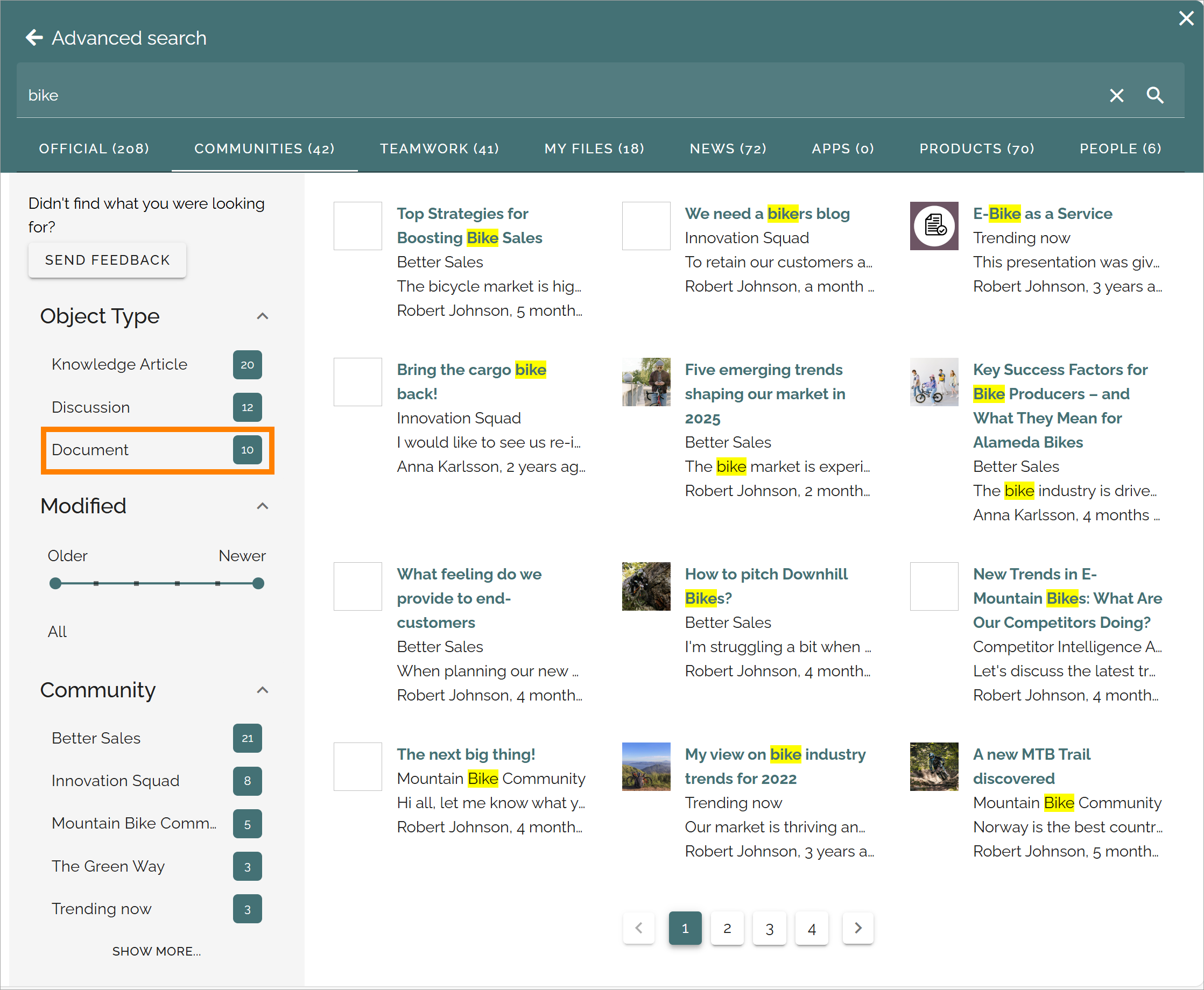Click the Older end handle of Modified slider
Viewport: 1204px width, 990px height.
point(55,583)
